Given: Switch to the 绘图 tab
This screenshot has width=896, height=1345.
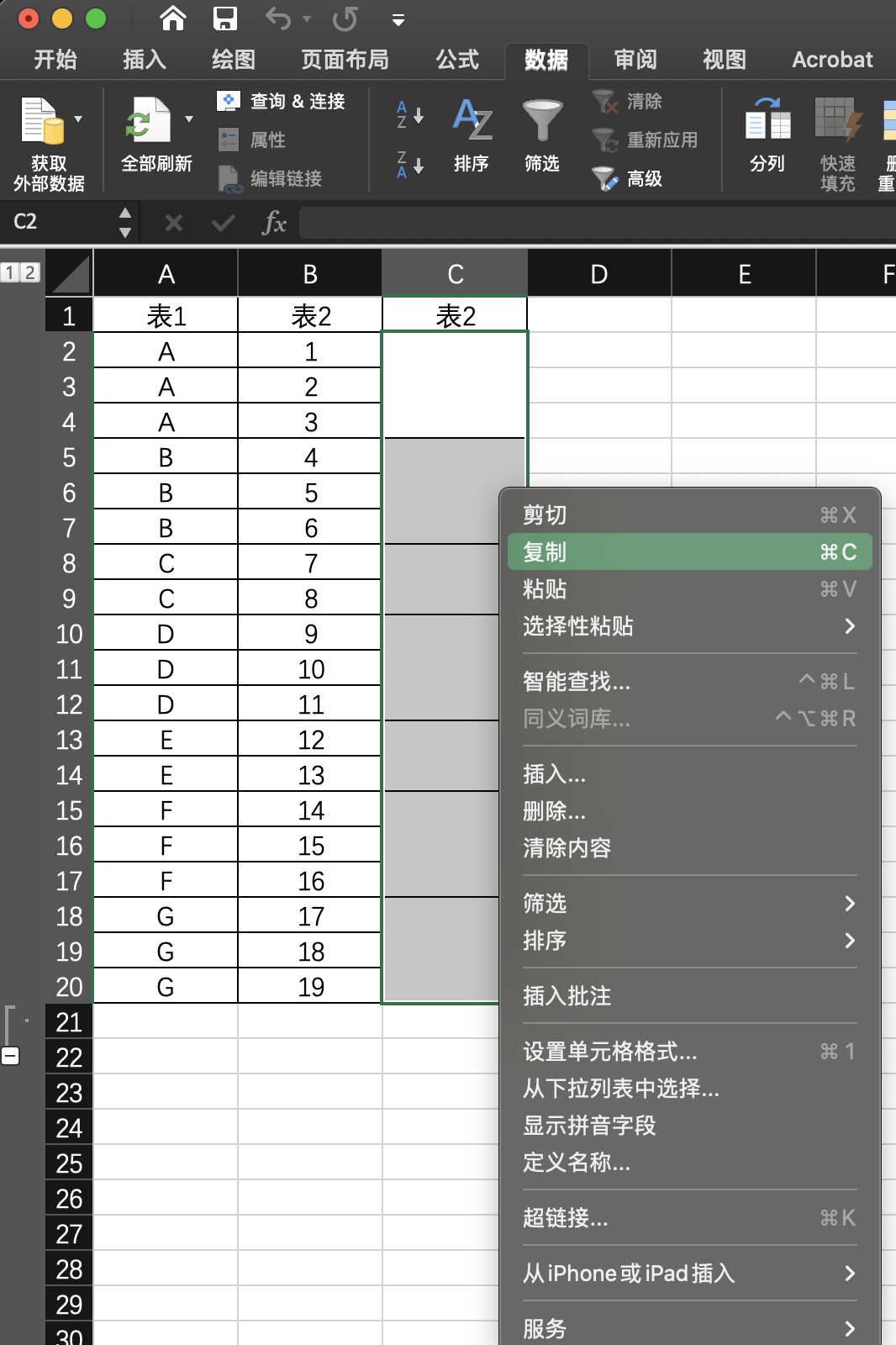Looking at the screenshot, I should [234, 60].
